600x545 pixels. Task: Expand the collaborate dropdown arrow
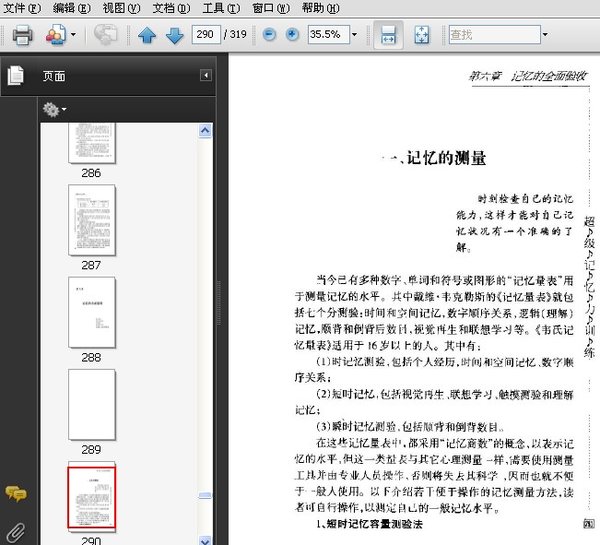point(73,34)
